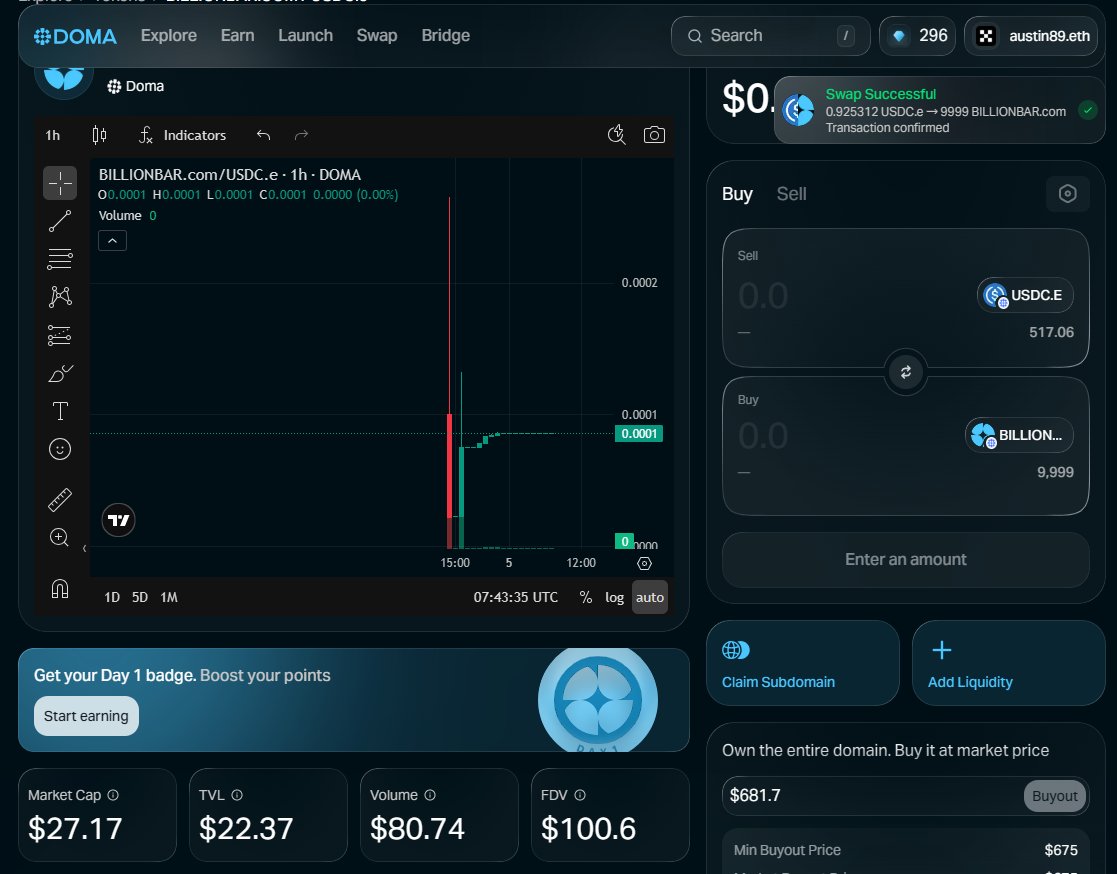Set chart range to 1D

point(112,597)
